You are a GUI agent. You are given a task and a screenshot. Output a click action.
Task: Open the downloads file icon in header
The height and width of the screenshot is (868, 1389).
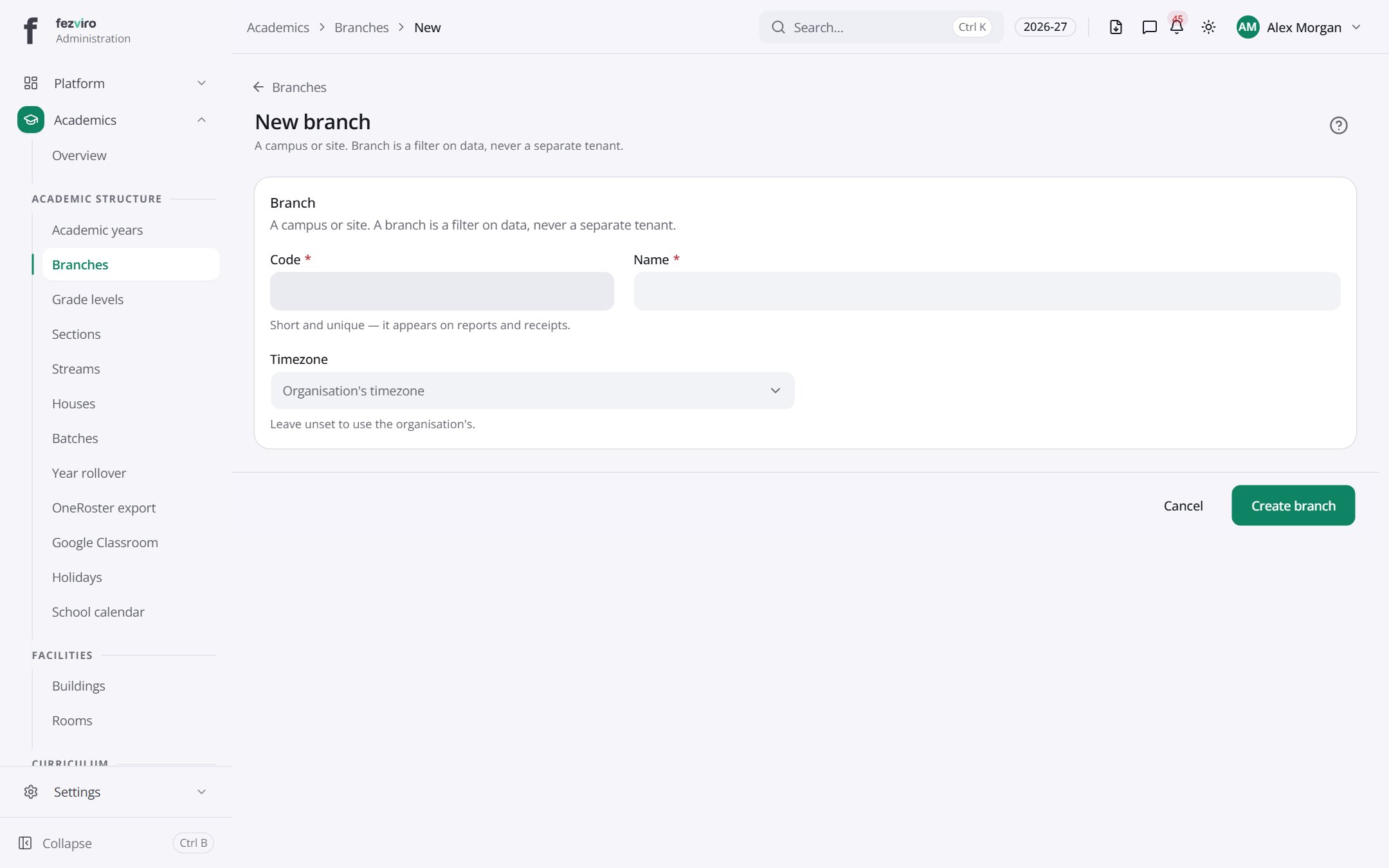[x=1116, y=27]
